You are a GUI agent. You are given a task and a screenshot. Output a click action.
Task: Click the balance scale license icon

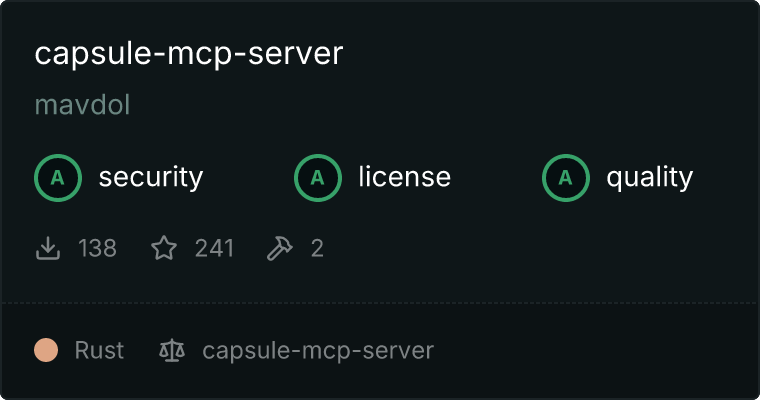[172, 351]
